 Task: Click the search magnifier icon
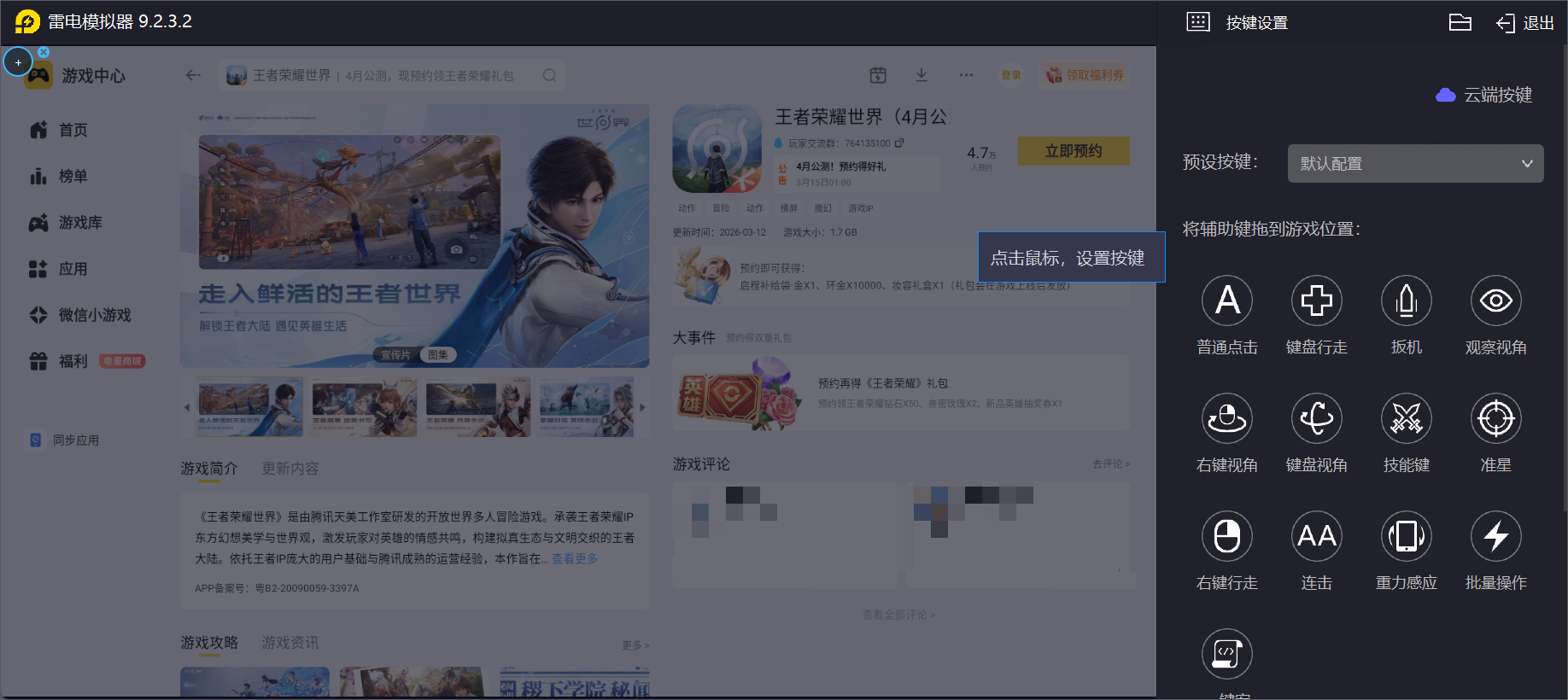[549, 75]
